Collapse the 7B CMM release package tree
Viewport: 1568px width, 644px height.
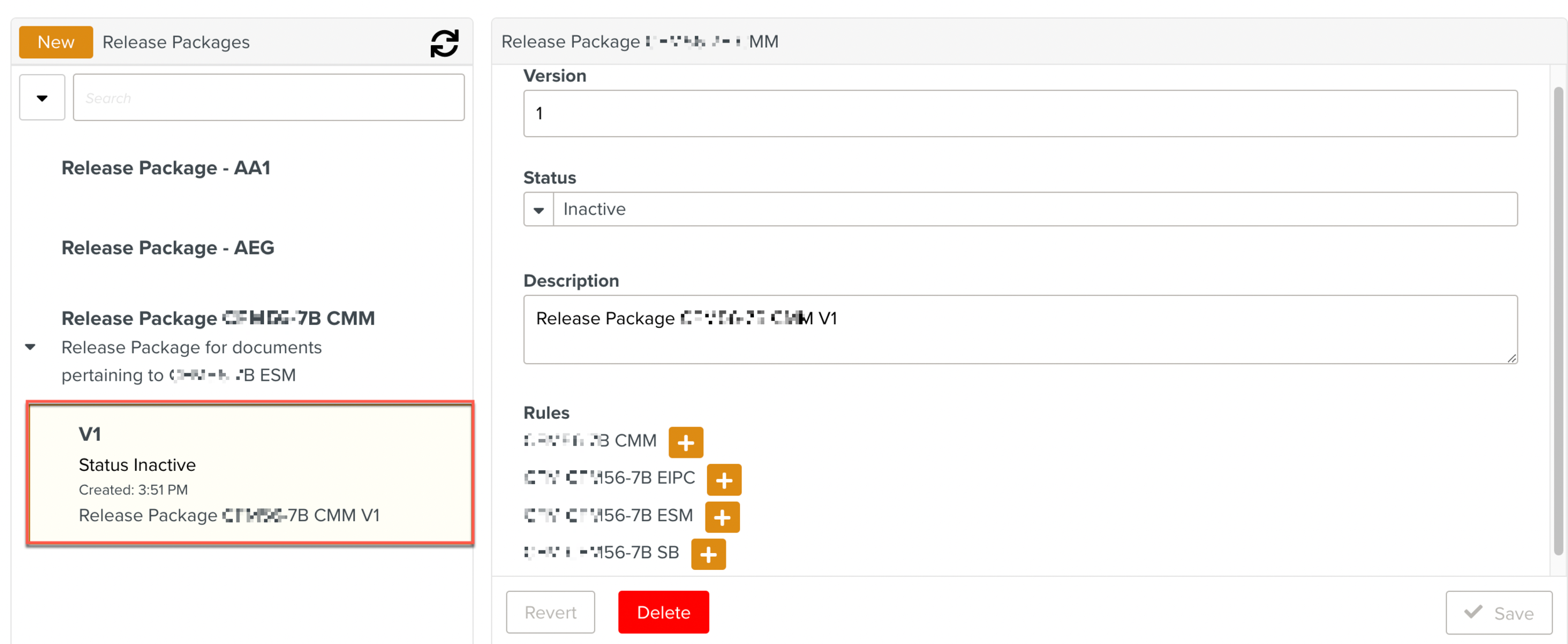[x=30, y=347]
